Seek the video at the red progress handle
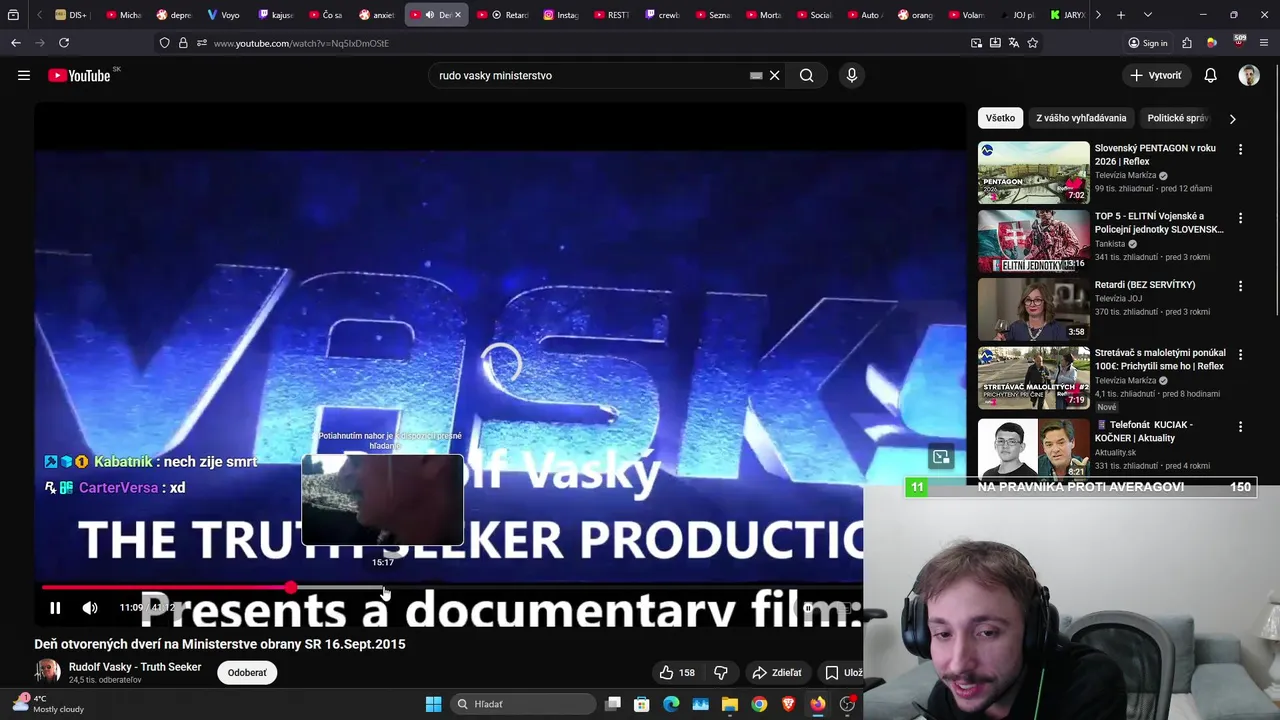 290,588
